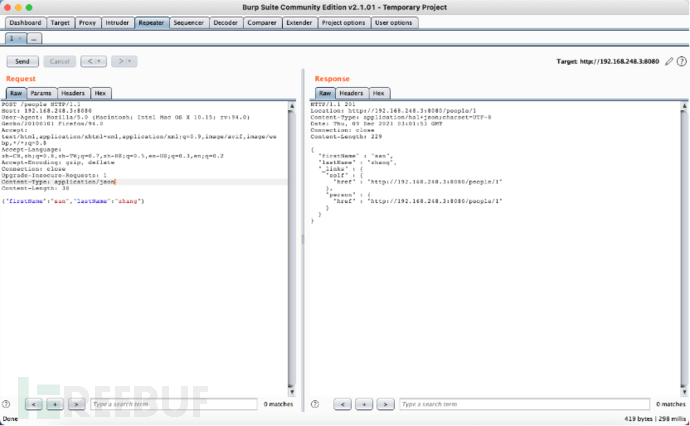This screenshot has width=690, height=426.
Task: Click the Target URL label
Action: pyautogui.click(x=608, y=62)
